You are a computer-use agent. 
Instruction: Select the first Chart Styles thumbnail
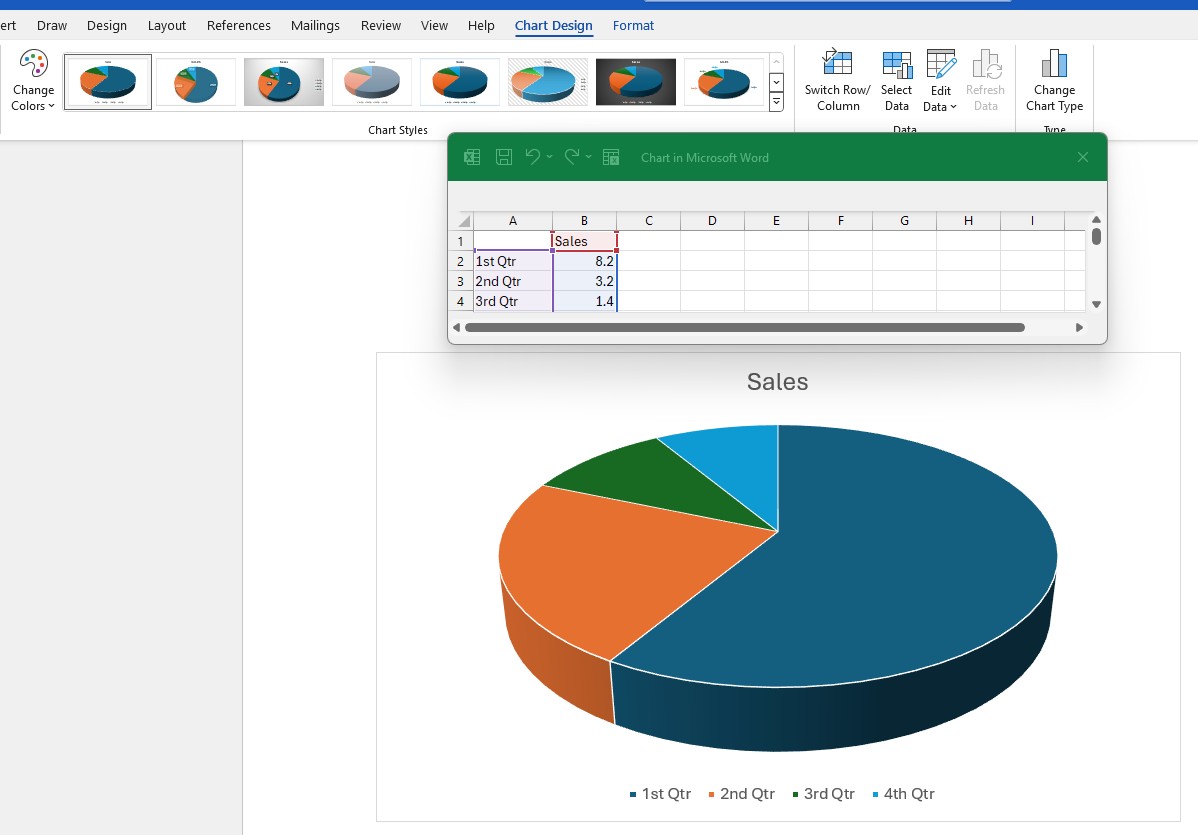pos(107,81)
